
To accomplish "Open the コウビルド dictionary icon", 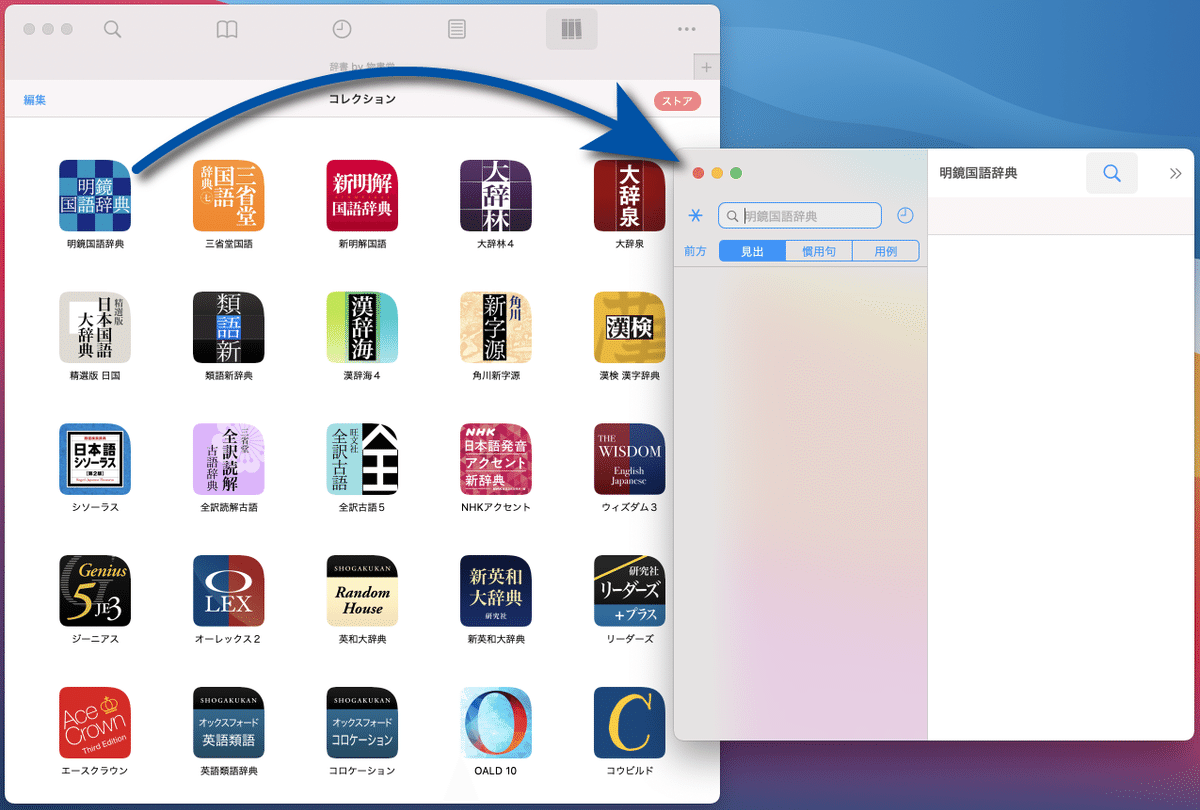I will (x=629, y=722).
